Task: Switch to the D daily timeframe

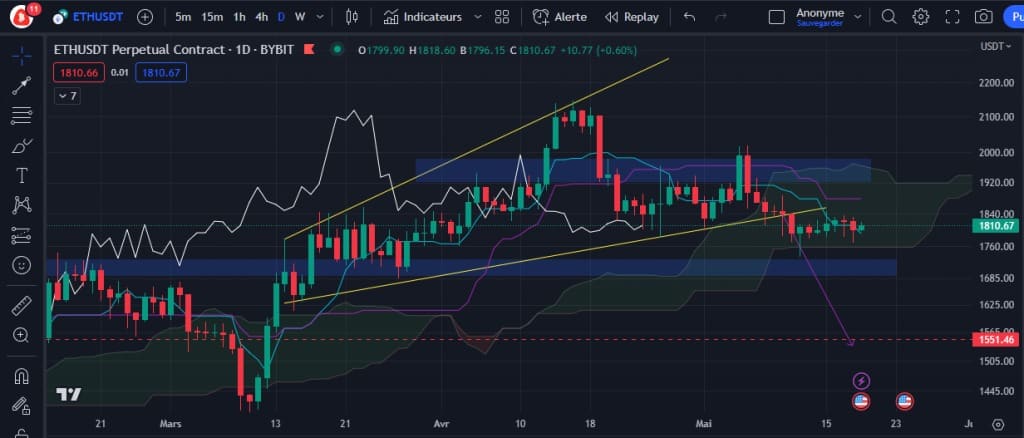Action: [281, 17]
